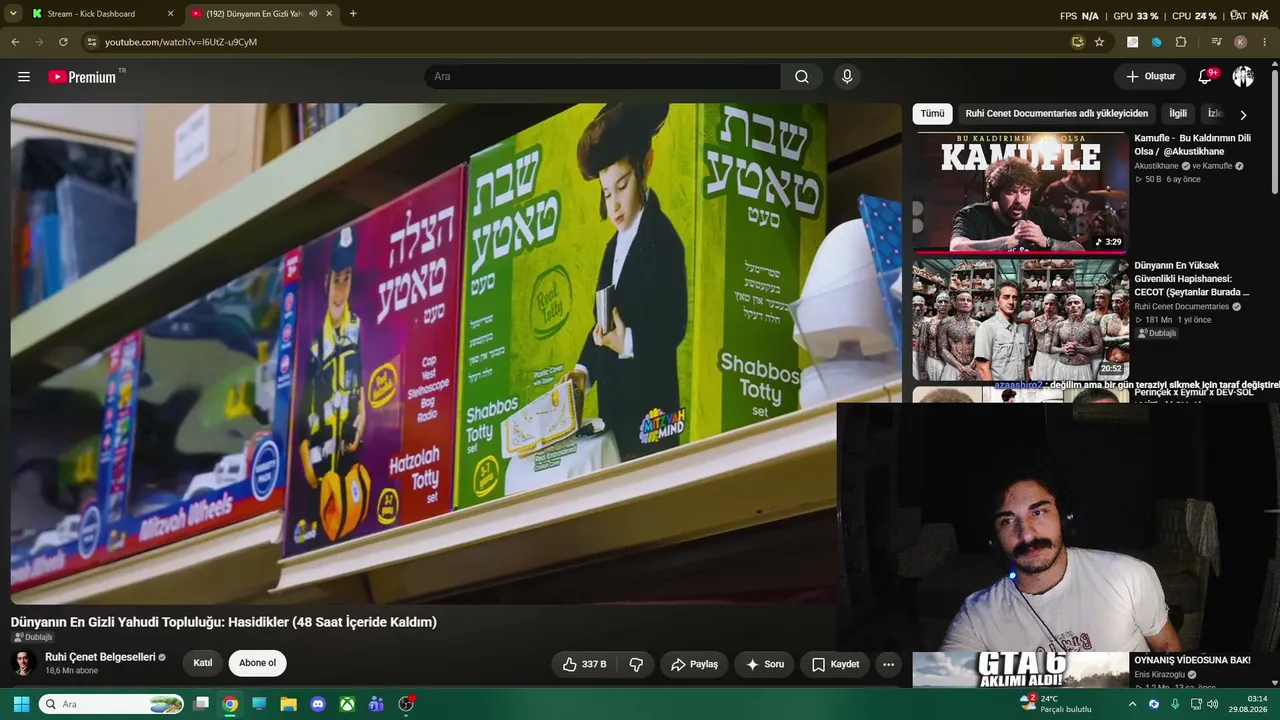Open YouTube notifications bell
Image resolution: width=1280 pixels, height=720 pixels.
1206,77
